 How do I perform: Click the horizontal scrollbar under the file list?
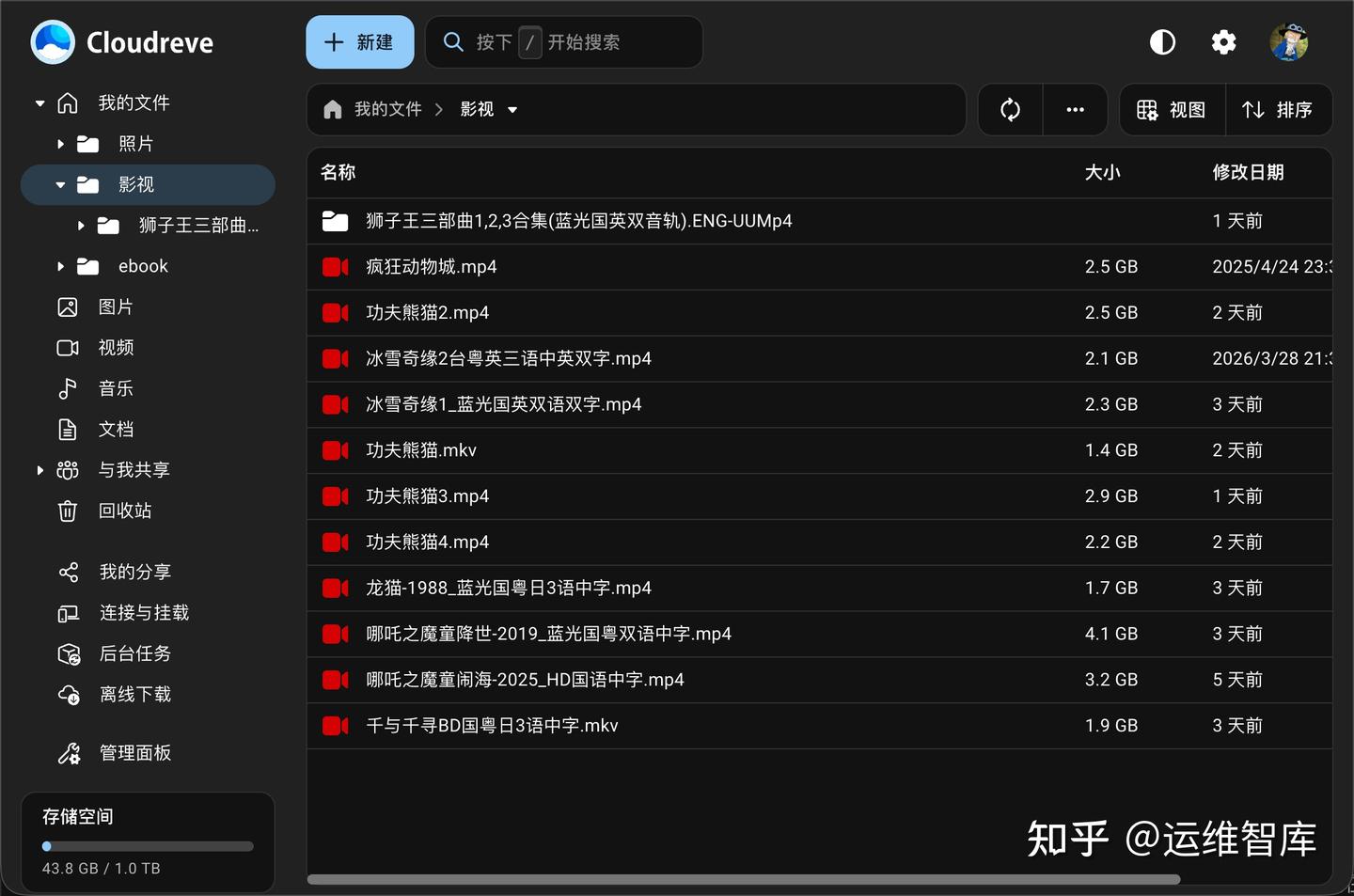744,880
